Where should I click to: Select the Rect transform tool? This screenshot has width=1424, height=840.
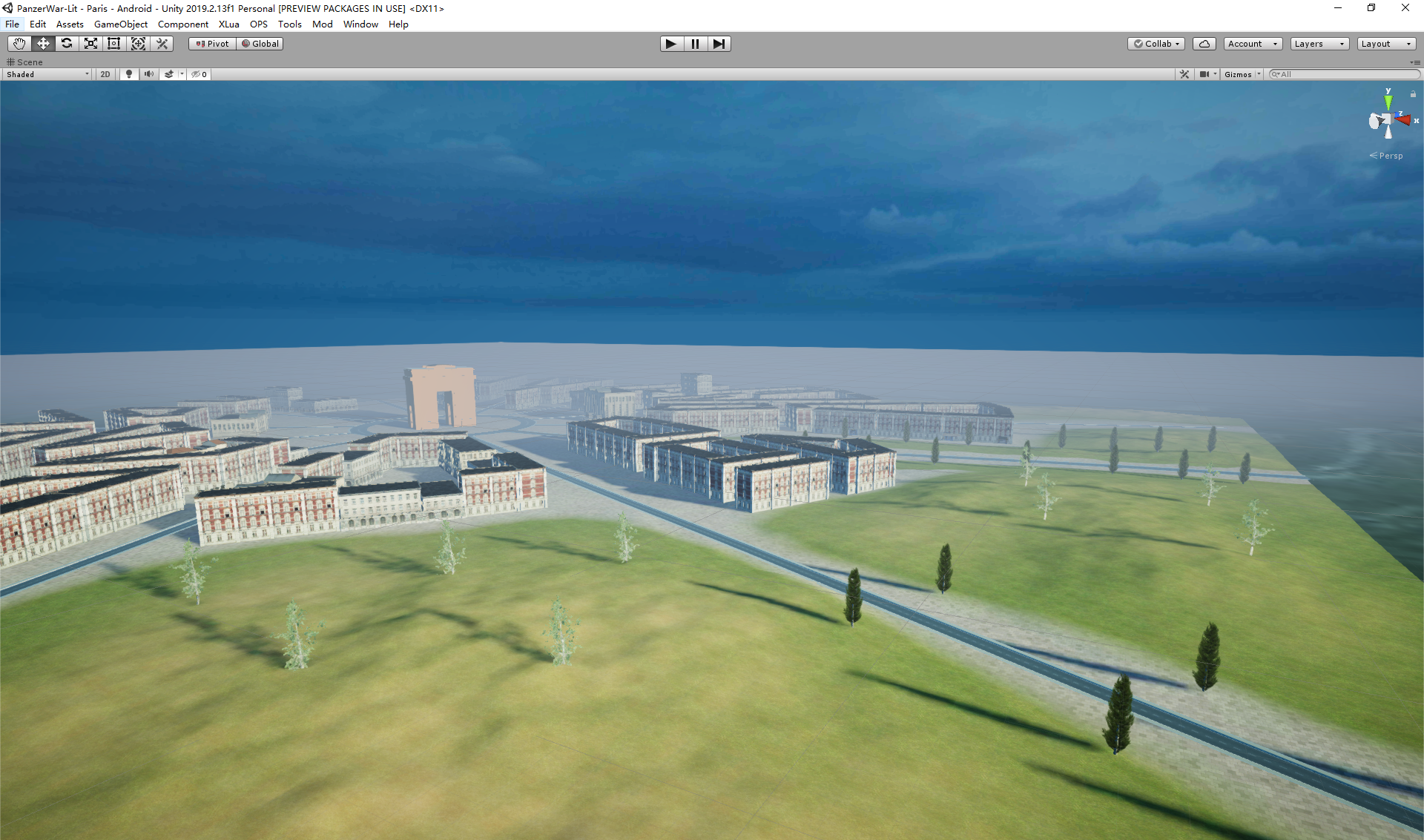pos(114,44)
